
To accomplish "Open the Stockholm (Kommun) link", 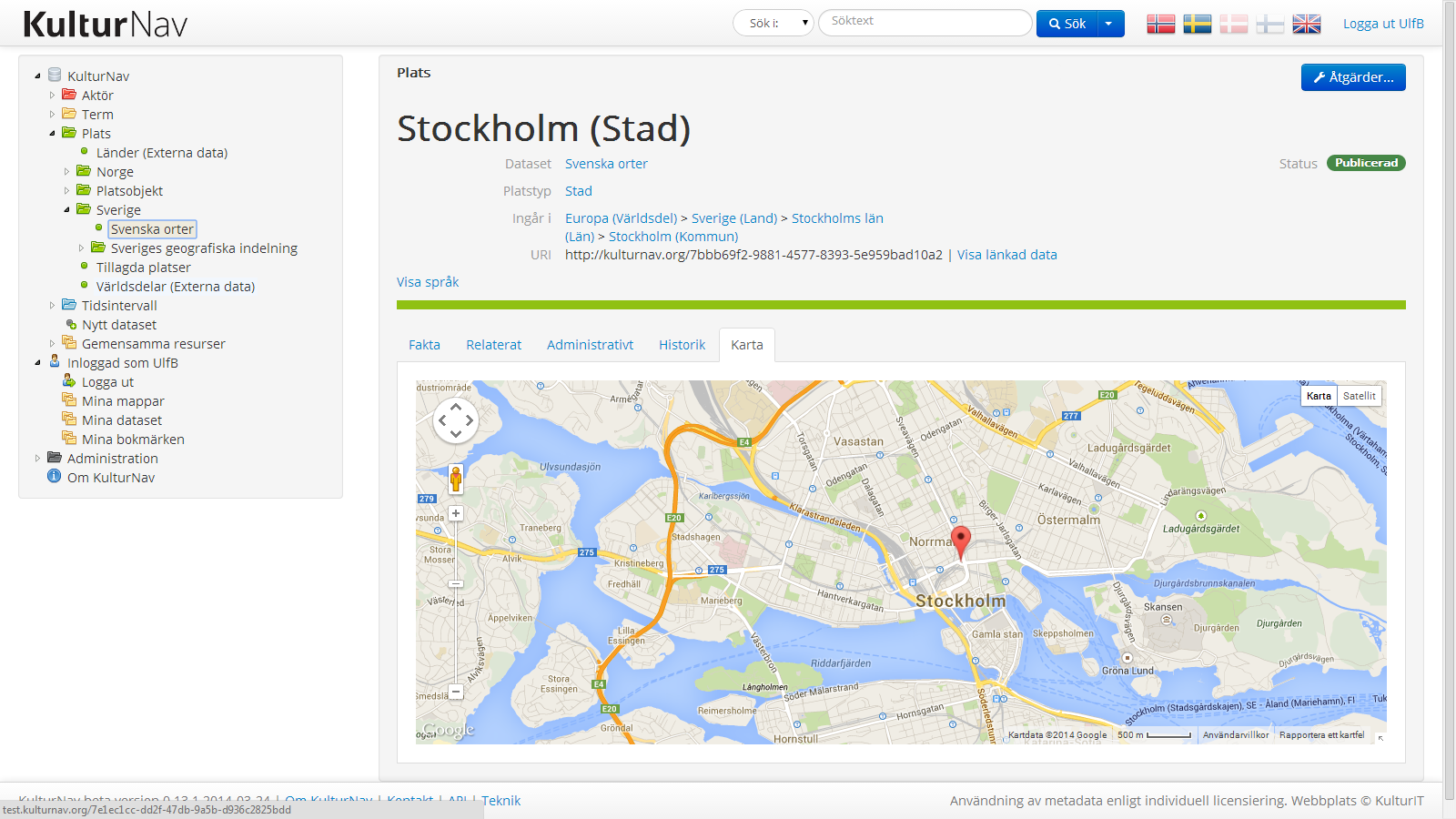I will (673, 237).
